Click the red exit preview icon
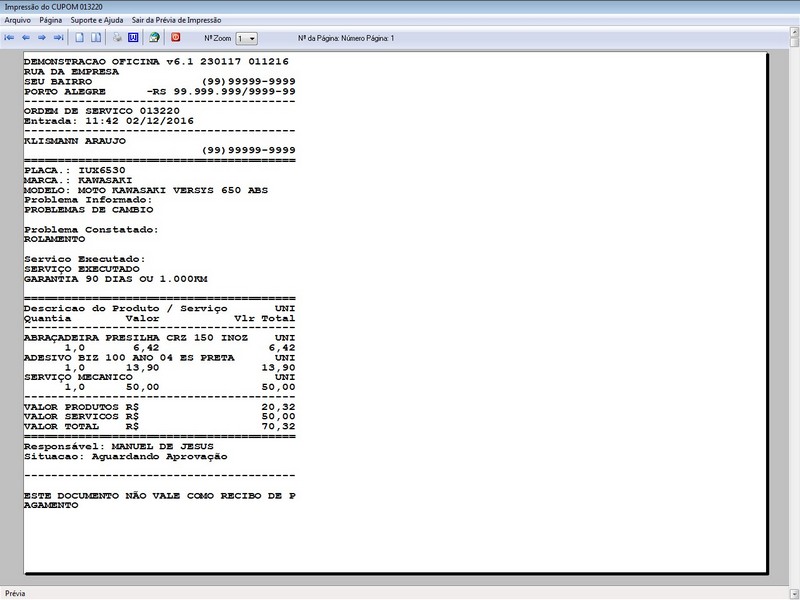800x600 pixels. coord(176,38)
